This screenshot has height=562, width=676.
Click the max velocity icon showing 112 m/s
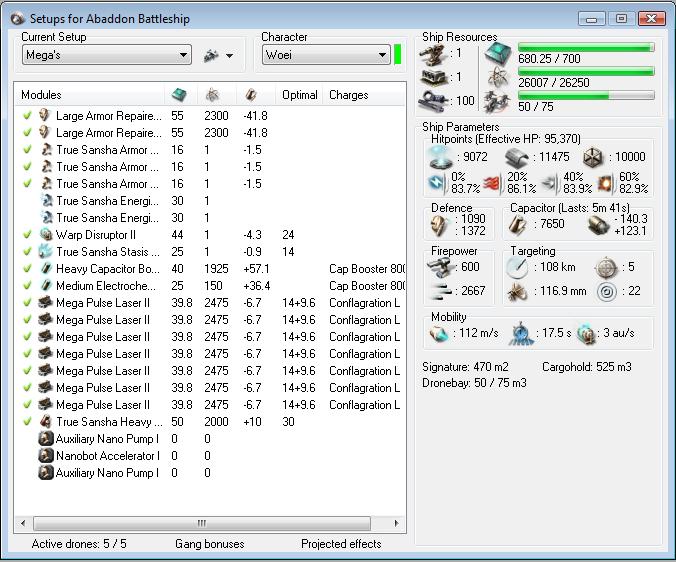439,334
